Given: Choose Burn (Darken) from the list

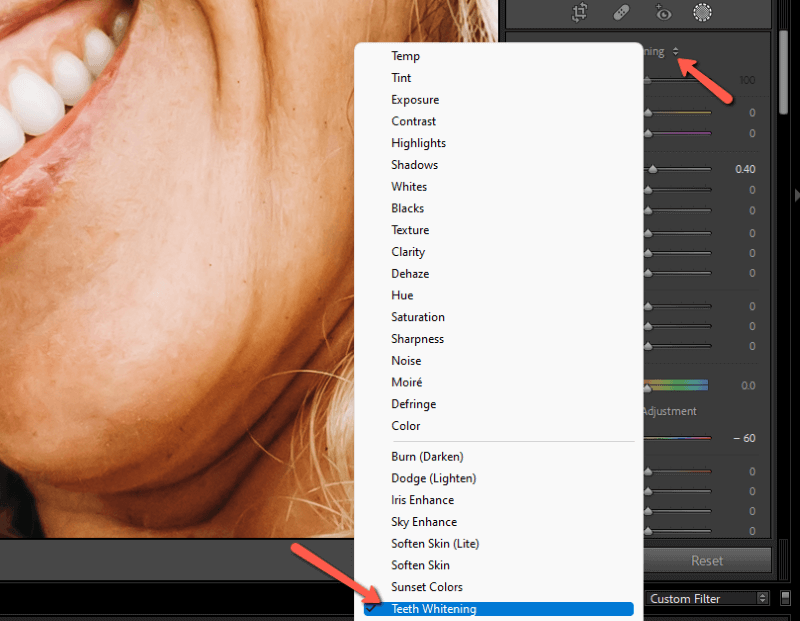Looking at the screenshot, I should (x=427, y=456).
